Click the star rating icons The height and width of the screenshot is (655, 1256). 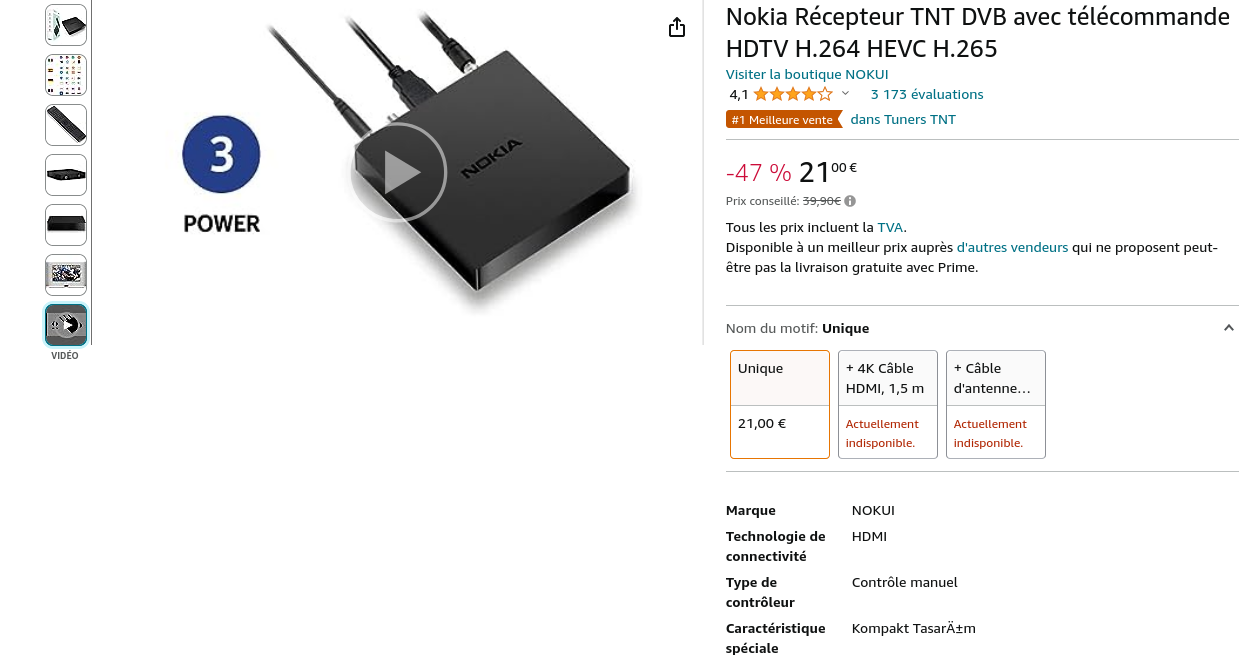(x=792, y=95)
